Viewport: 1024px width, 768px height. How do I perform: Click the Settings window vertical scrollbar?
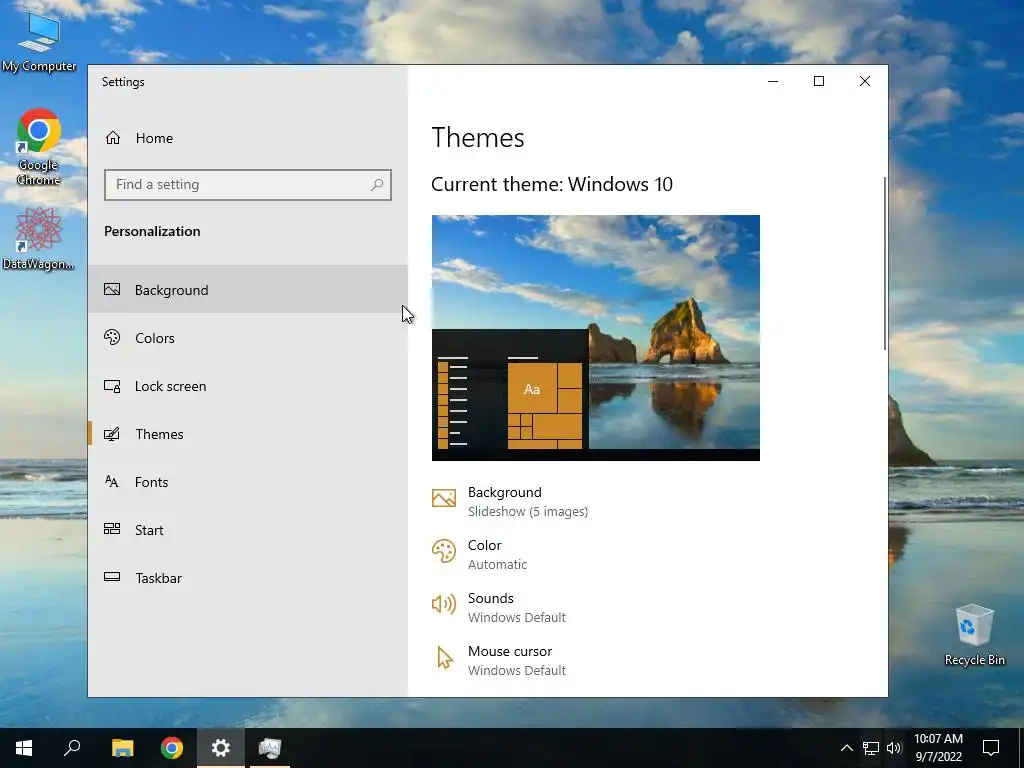tap(885, 263)
